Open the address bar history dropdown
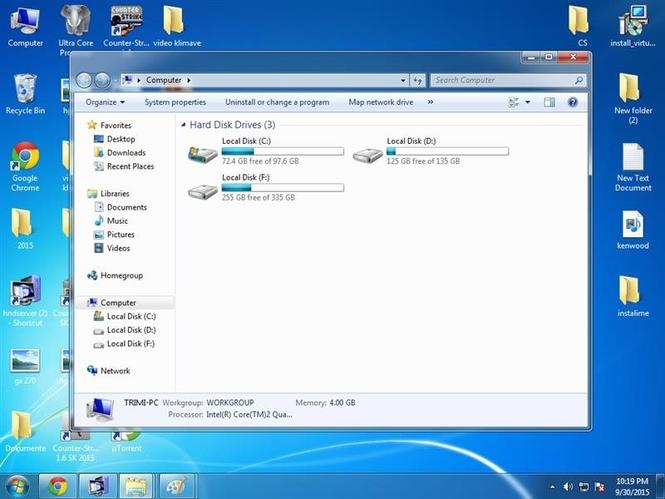665x499 pixels. click(403, 80)
